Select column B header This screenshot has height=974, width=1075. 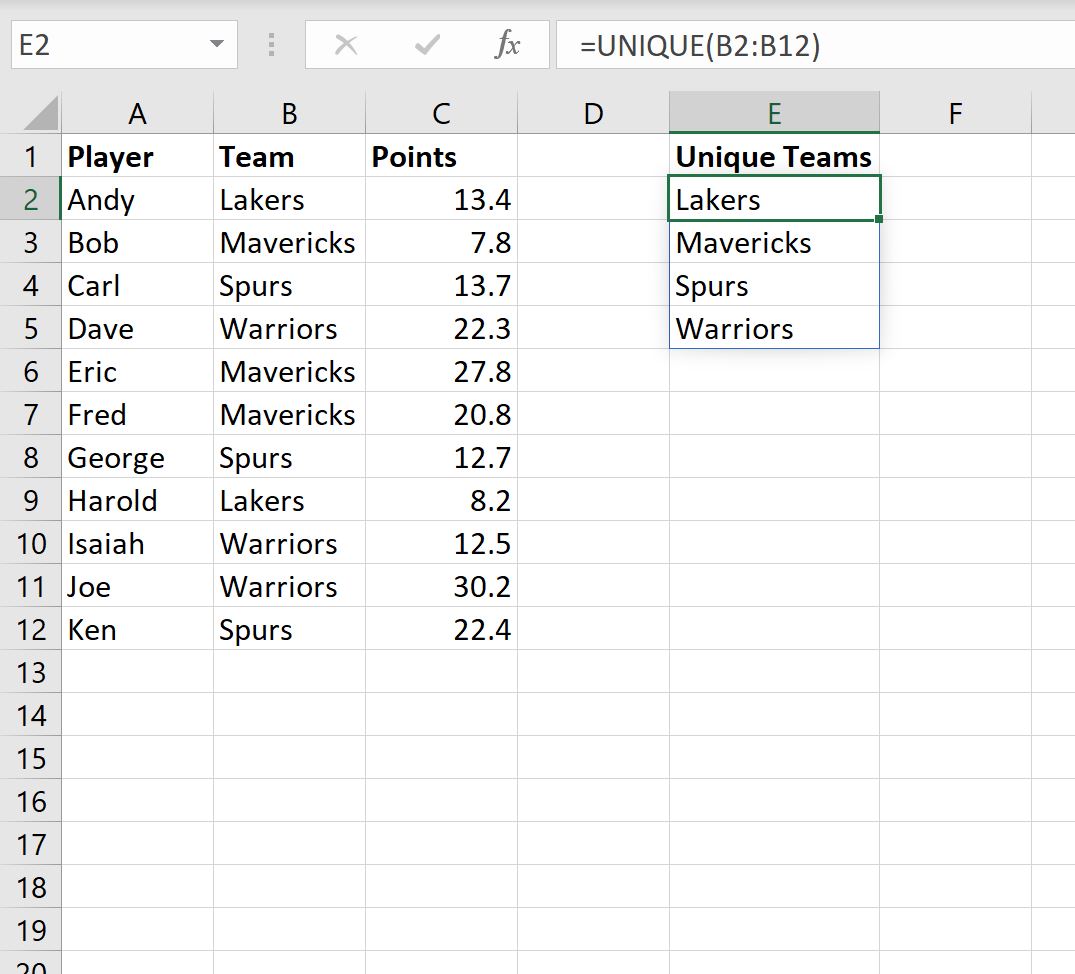point(289,113)
